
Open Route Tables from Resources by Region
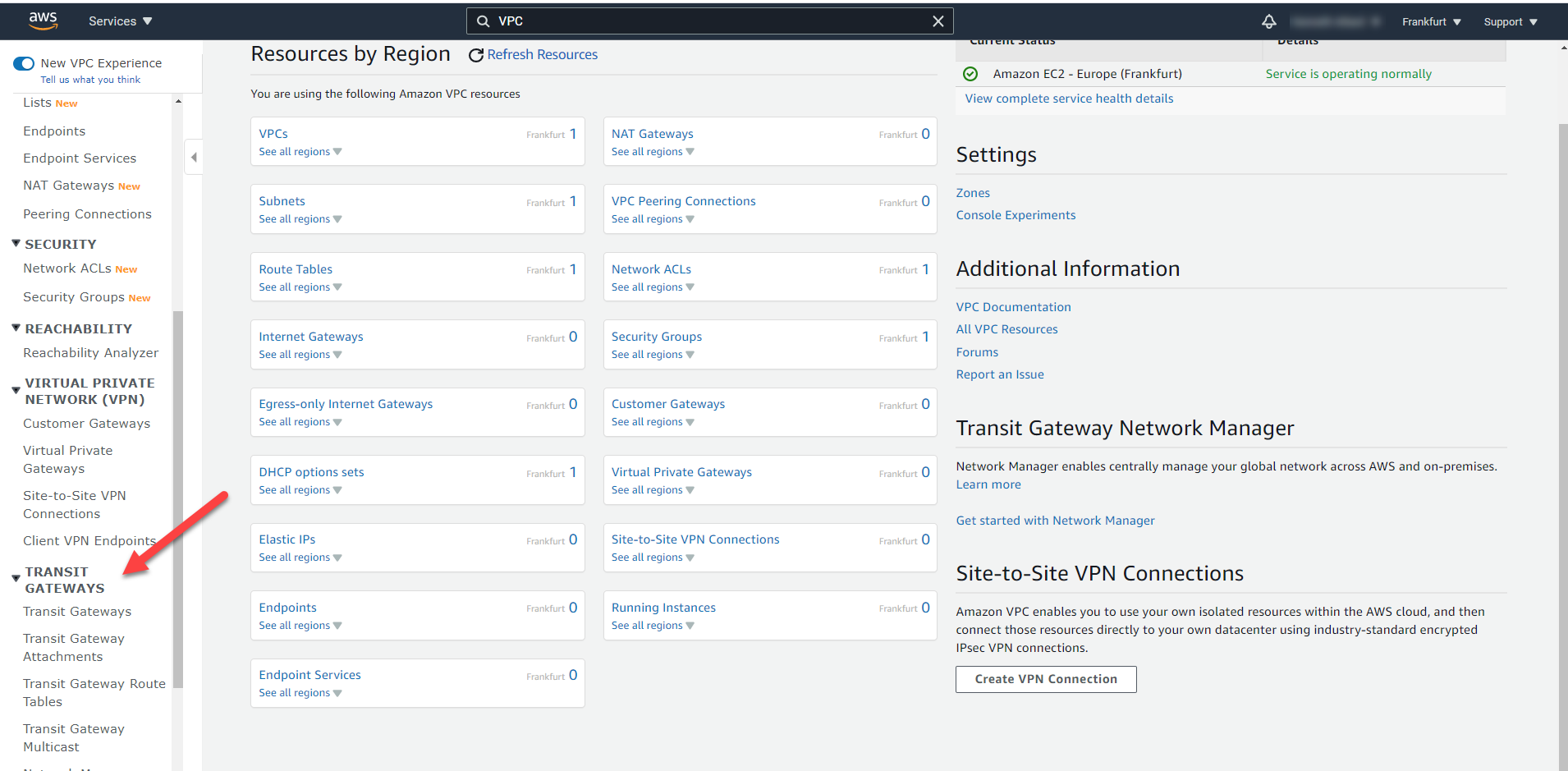pos(295,268)
